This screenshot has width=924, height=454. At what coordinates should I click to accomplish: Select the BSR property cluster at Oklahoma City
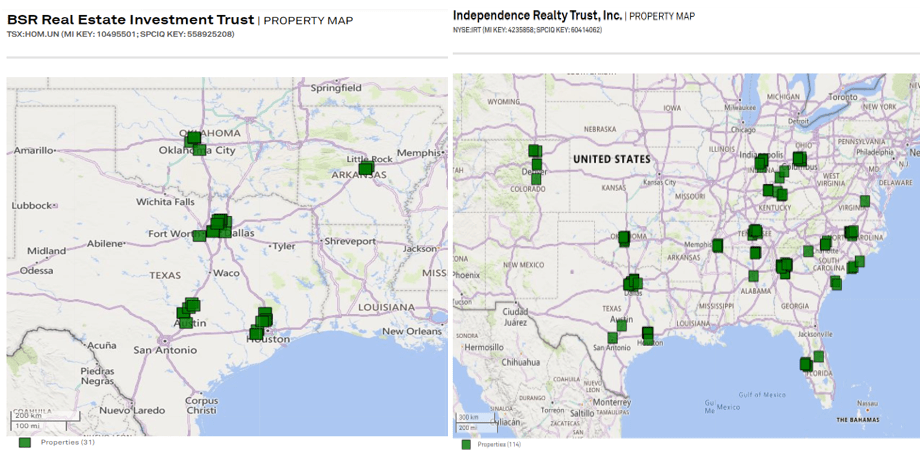click(x=195, y=142)
